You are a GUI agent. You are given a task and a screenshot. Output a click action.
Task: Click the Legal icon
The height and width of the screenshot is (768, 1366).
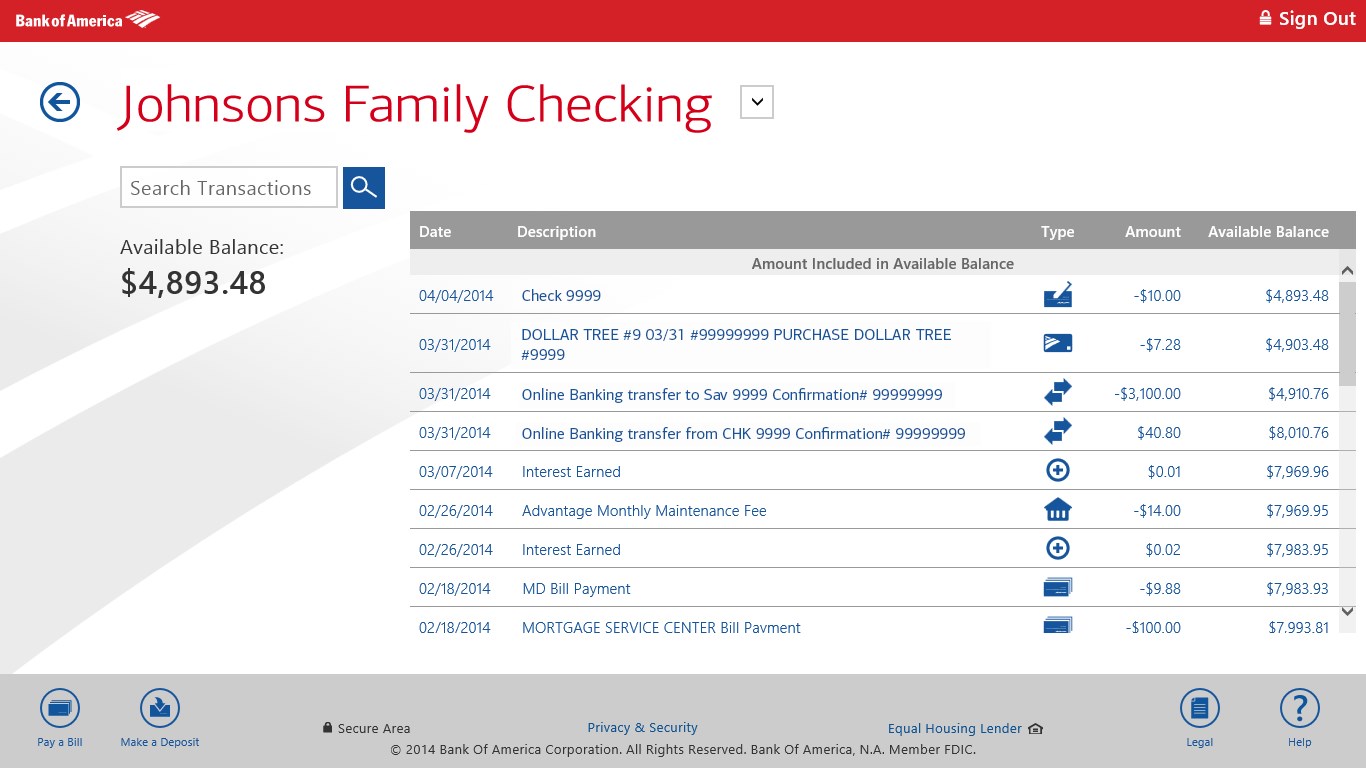[x=1199, y=707]
